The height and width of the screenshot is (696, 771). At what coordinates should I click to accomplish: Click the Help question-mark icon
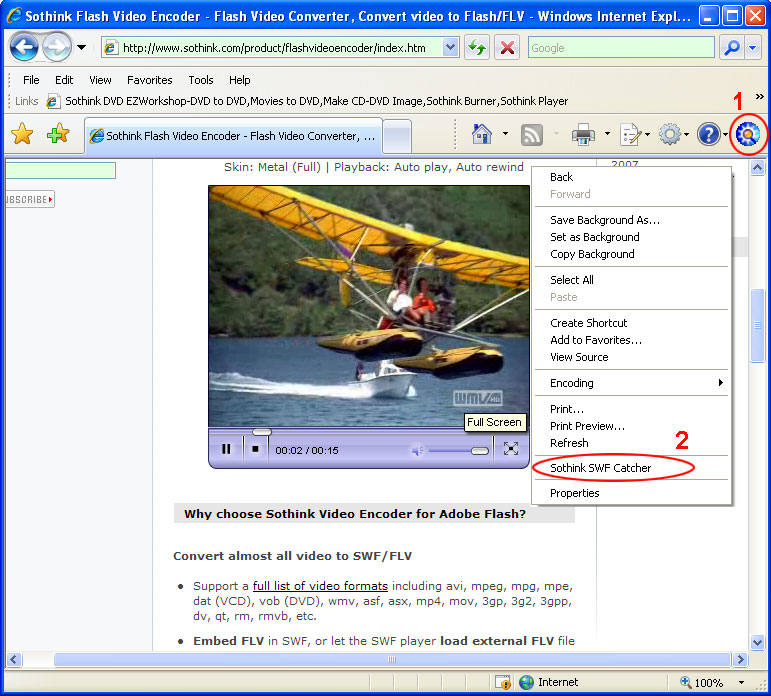click(x=709, y=134)
